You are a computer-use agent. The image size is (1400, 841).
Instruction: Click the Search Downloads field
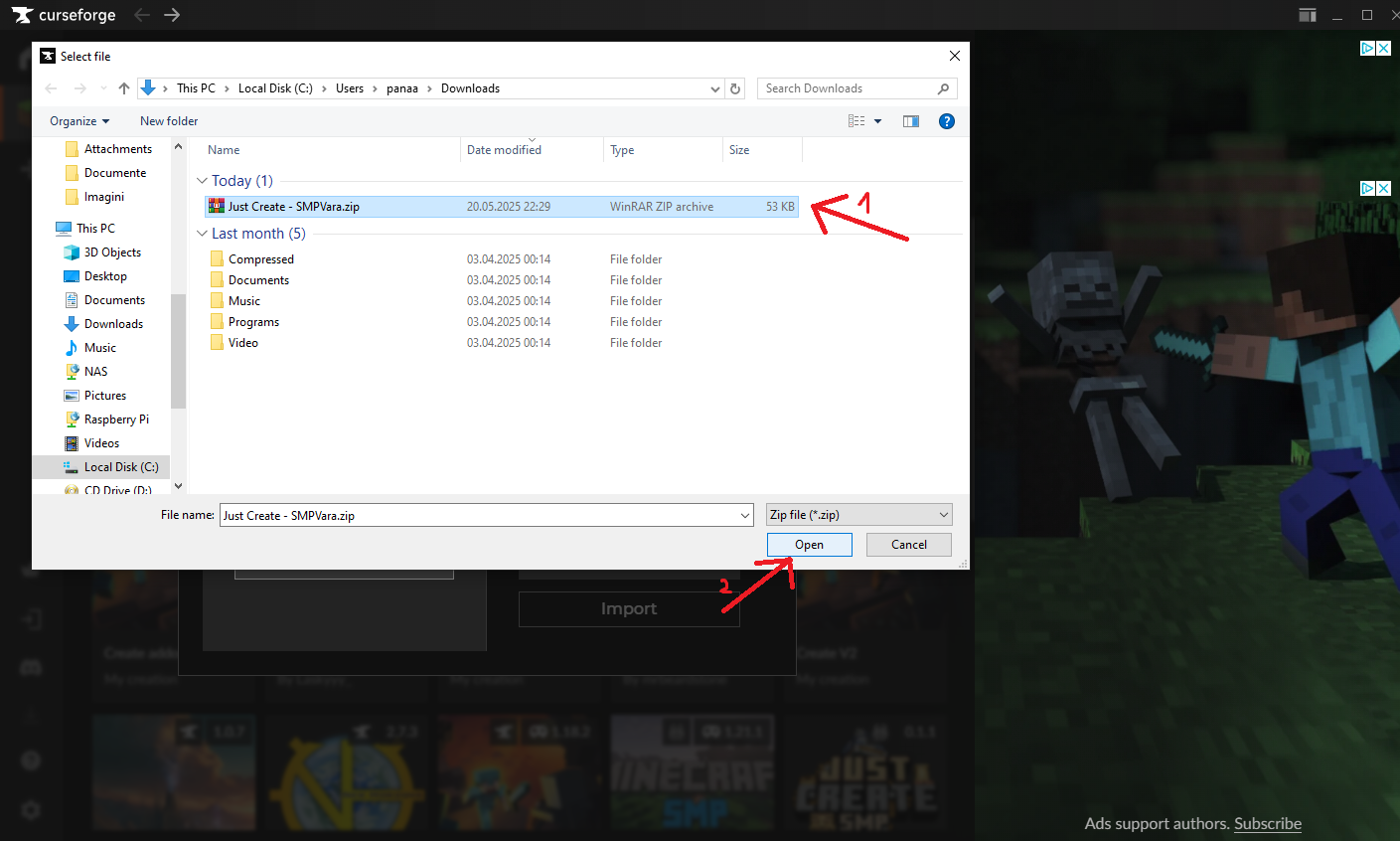(x=845, y=88)
